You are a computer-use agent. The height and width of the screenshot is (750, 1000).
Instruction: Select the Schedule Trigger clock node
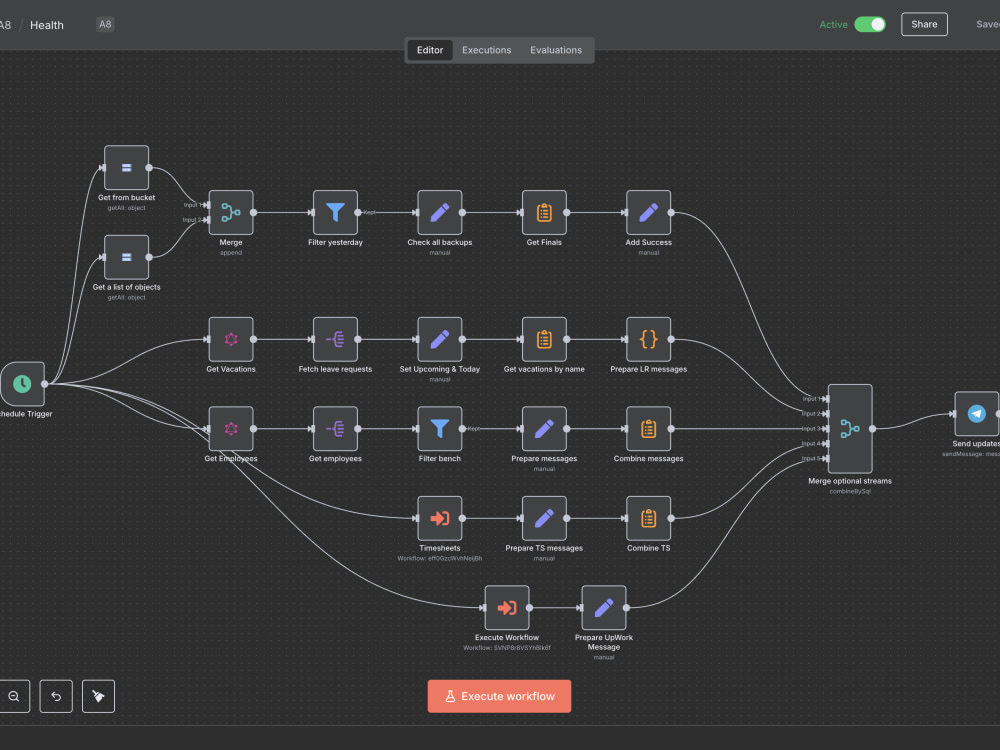pyautogui.click(x=22, y=384)
